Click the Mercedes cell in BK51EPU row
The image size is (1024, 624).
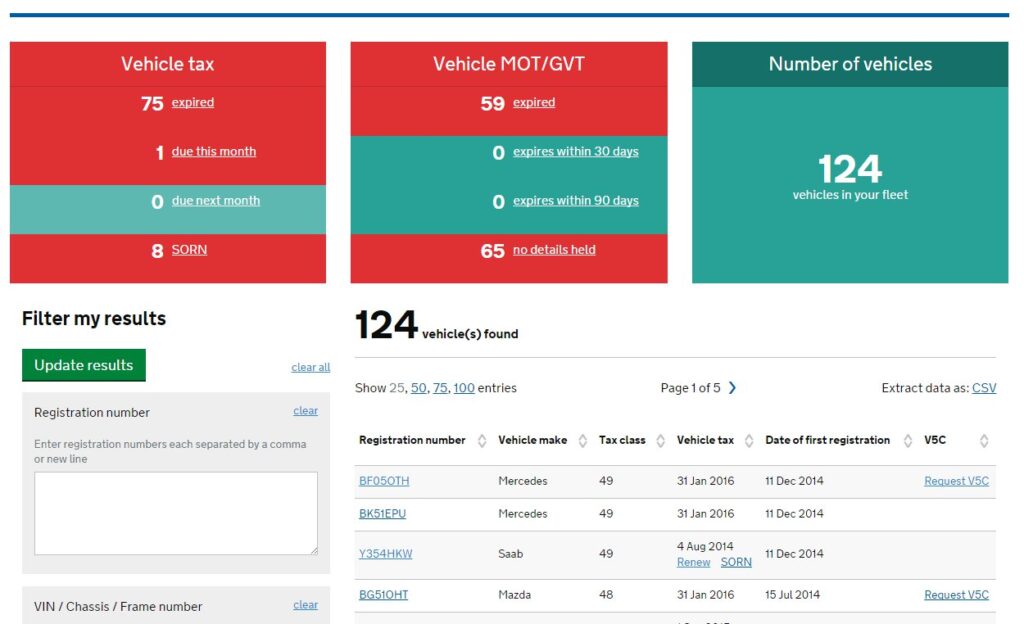point(522,514)
